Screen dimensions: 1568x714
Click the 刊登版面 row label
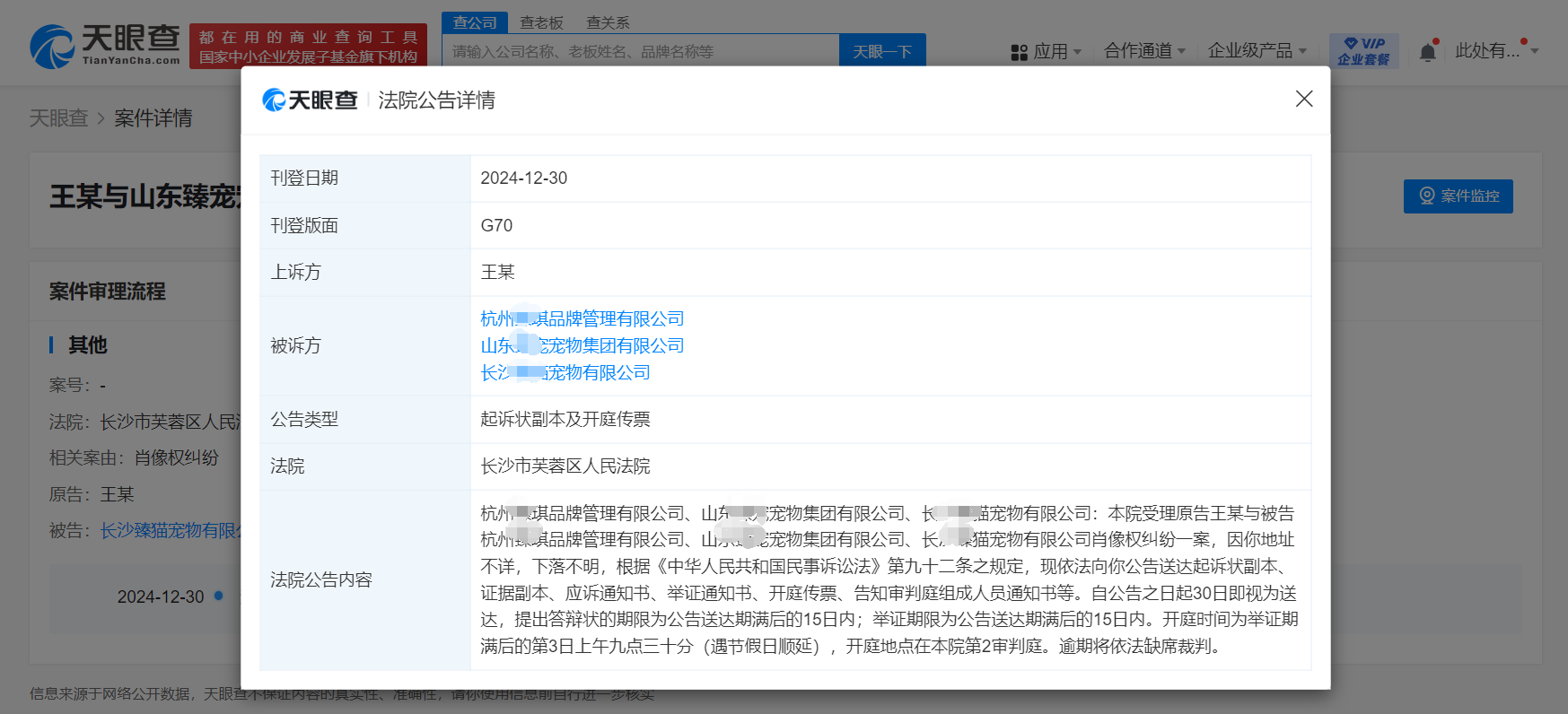(304, 226)
